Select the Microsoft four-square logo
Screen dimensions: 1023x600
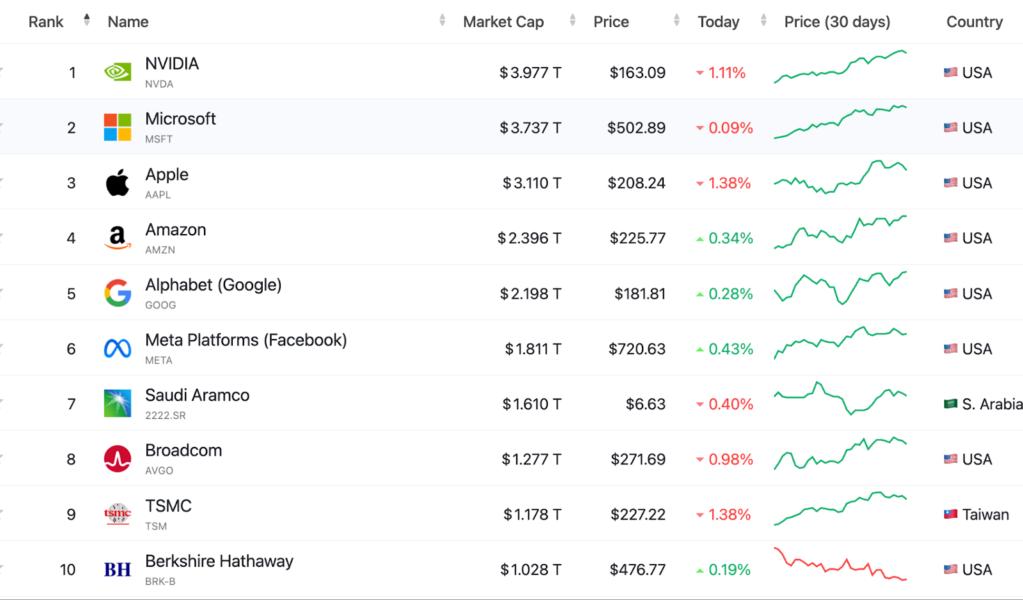(117, 125)
